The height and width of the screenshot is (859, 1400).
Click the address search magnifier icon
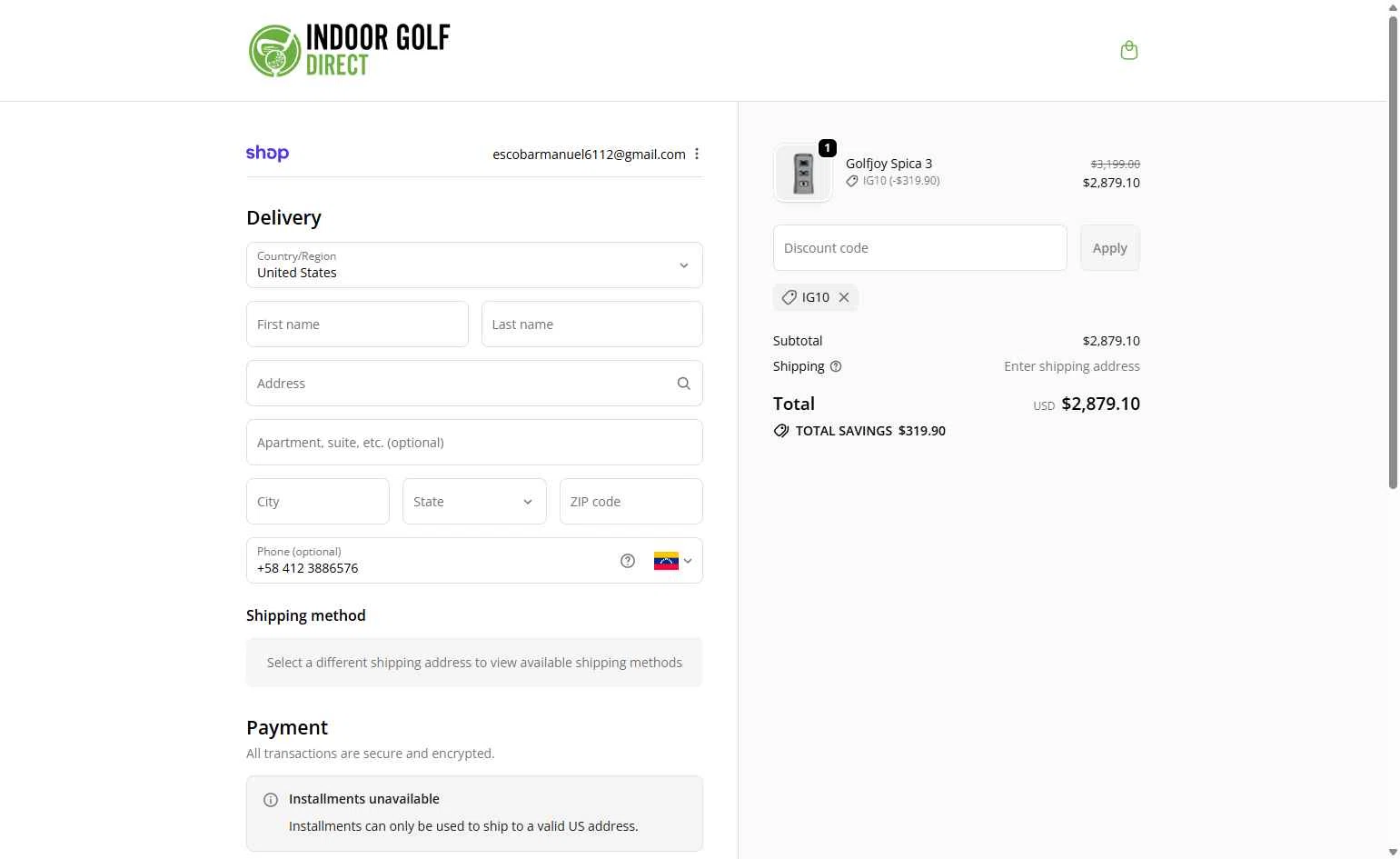point(684,384)
